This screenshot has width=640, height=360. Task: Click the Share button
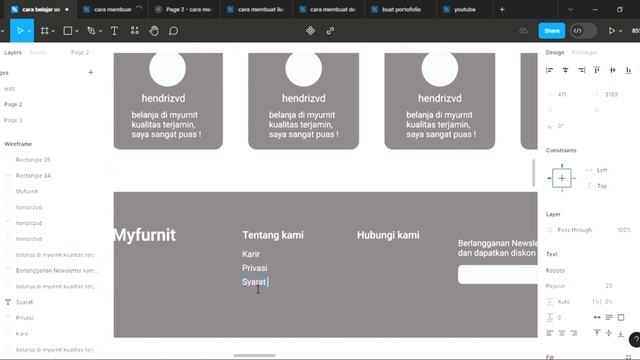click(x=552, y=31)
